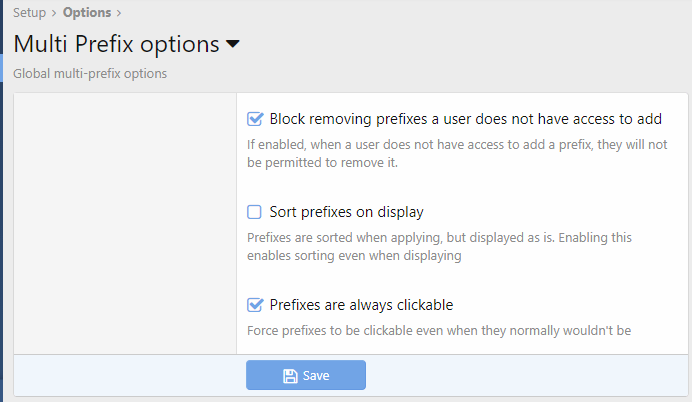692x402 pixels.
Task: Go to the Setup breadcrumb
Action: click(x=29, y=13)
